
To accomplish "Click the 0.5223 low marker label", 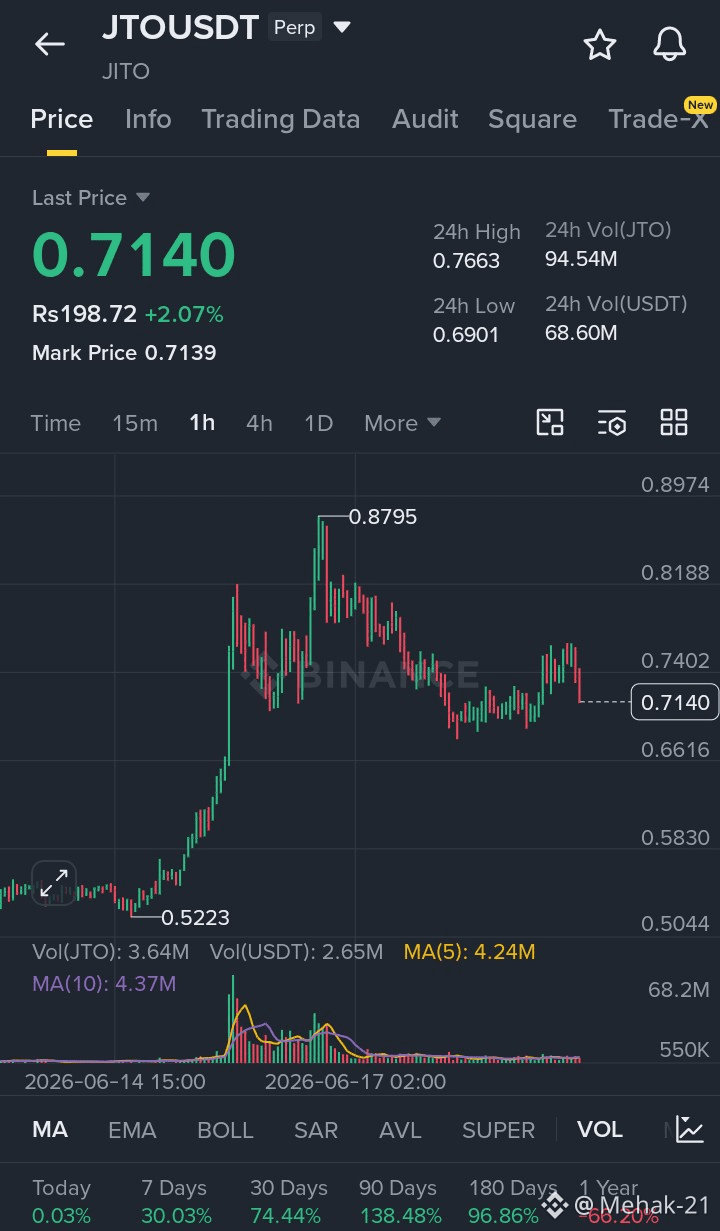I will pos(195,917).
